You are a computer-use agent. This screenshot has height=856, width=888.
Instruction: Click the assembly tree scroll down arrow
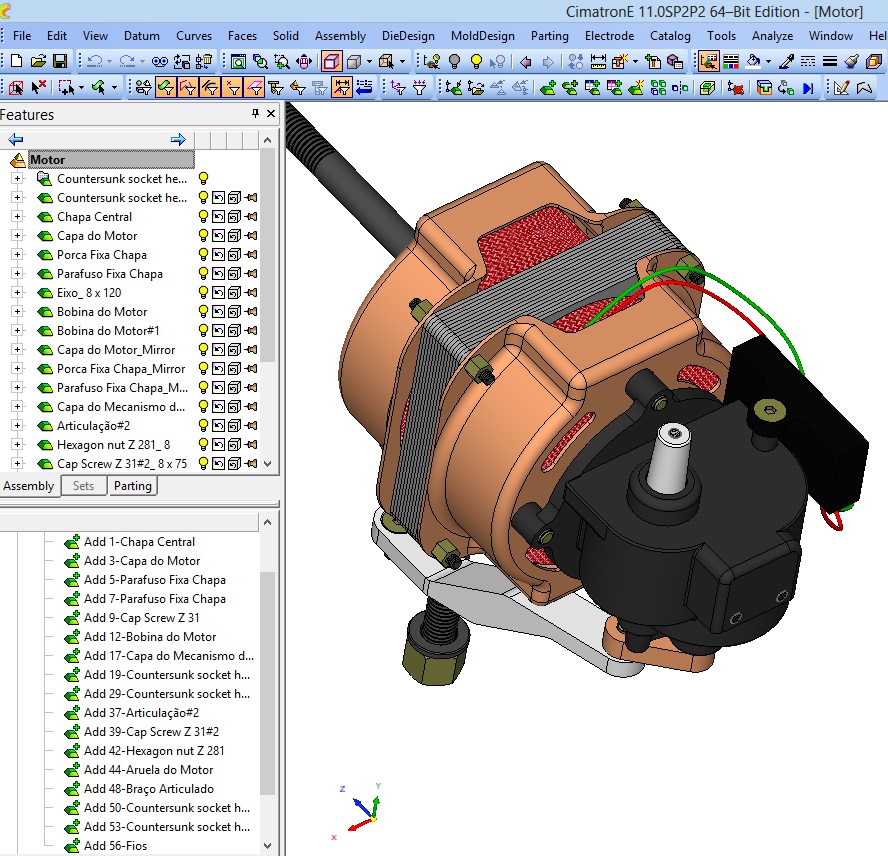pyautogui.click(x=268, y=463)
